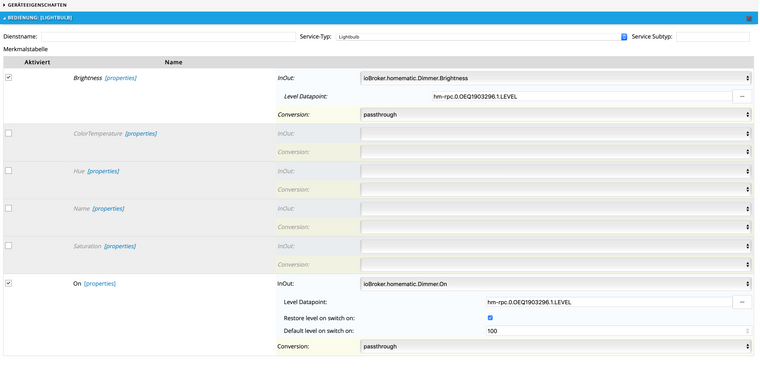Open ColorTemperature properties link
The image size is (760, 369).
[141, 133]
